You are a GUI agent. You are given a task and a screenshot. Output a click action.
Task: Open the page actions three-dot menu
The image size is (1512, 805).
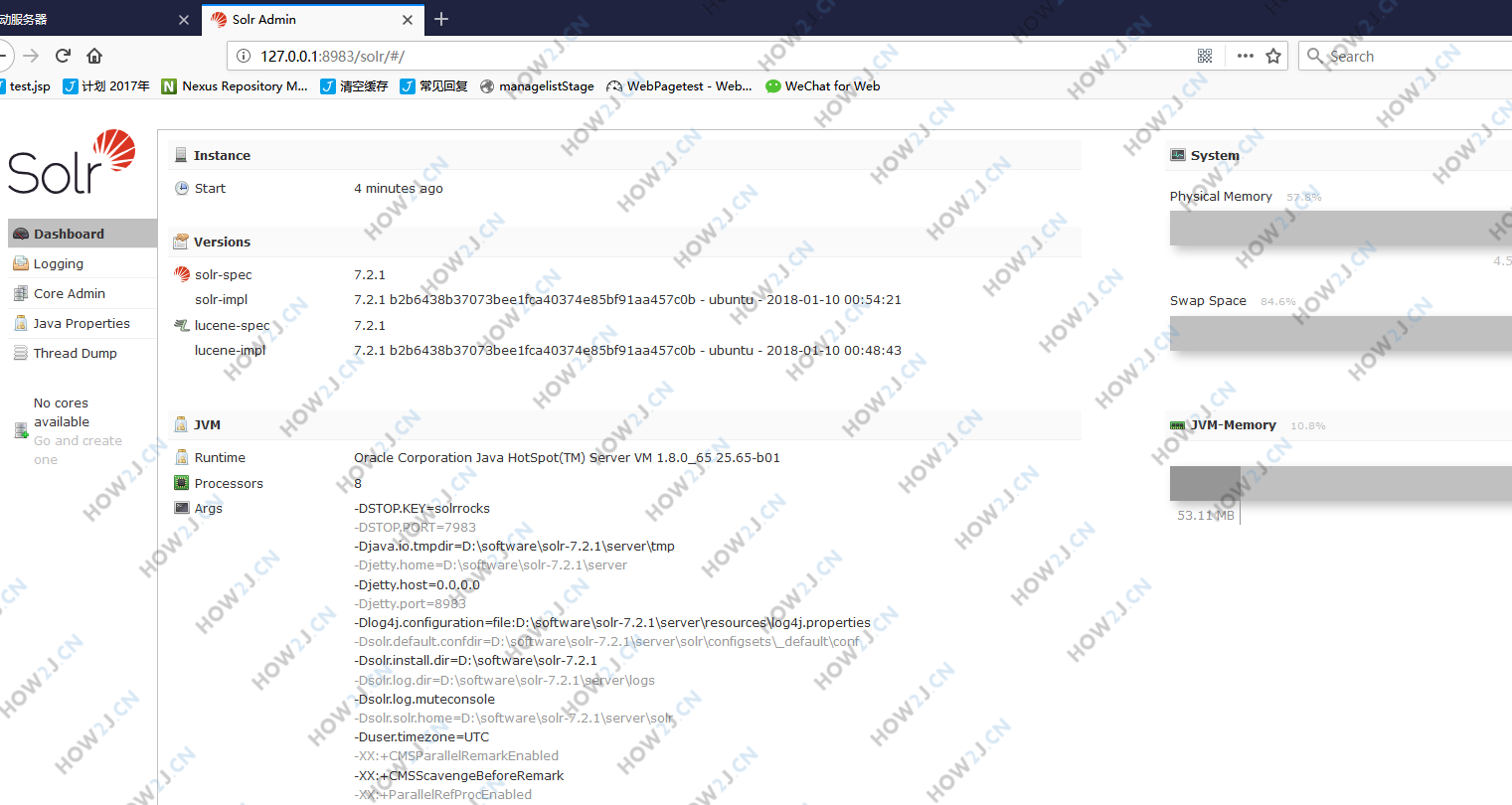coord(1245,56)
